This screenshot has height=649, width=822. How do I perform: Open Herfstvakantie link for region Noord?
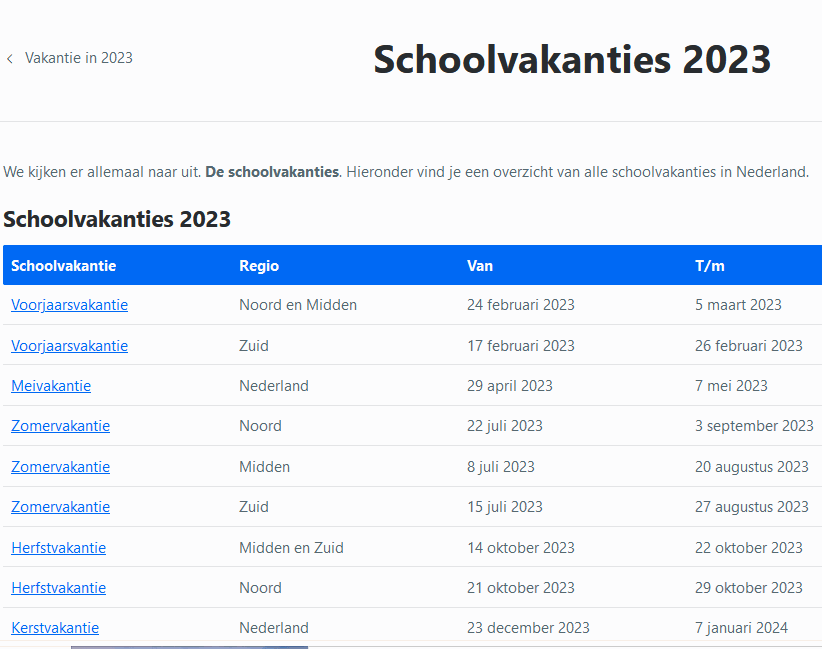click(x=58, y=588)
